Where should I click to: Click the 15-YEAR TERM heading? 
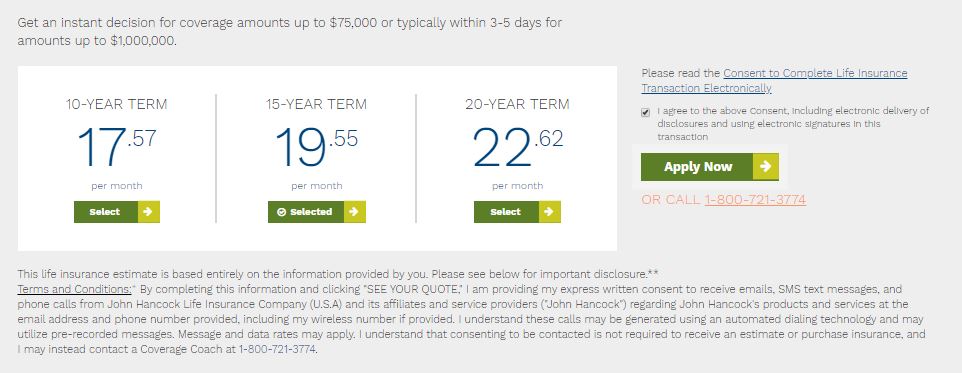(x=316, y=104)
